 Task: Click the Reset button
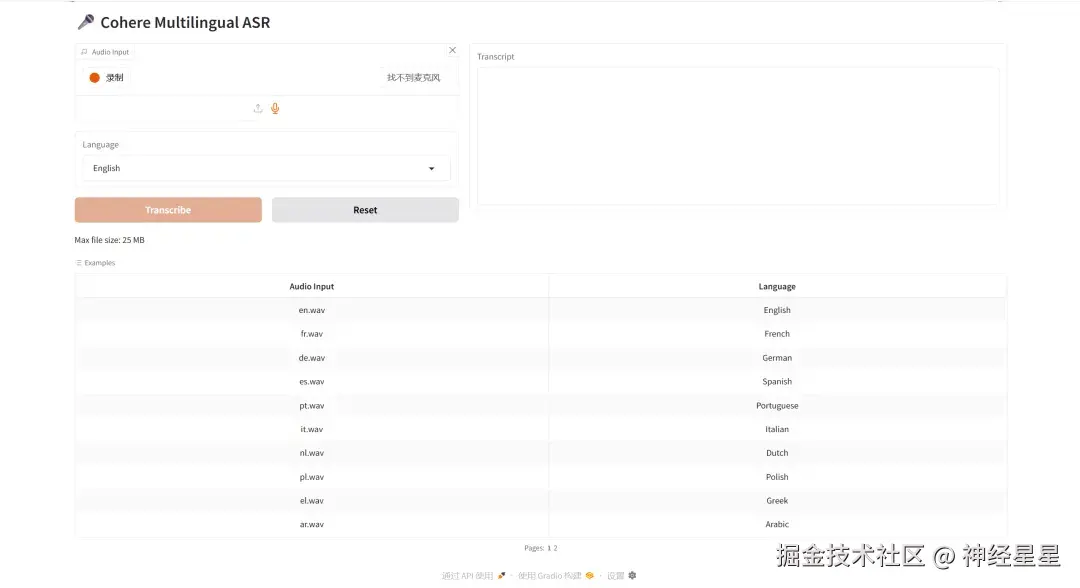coord(365,210)
